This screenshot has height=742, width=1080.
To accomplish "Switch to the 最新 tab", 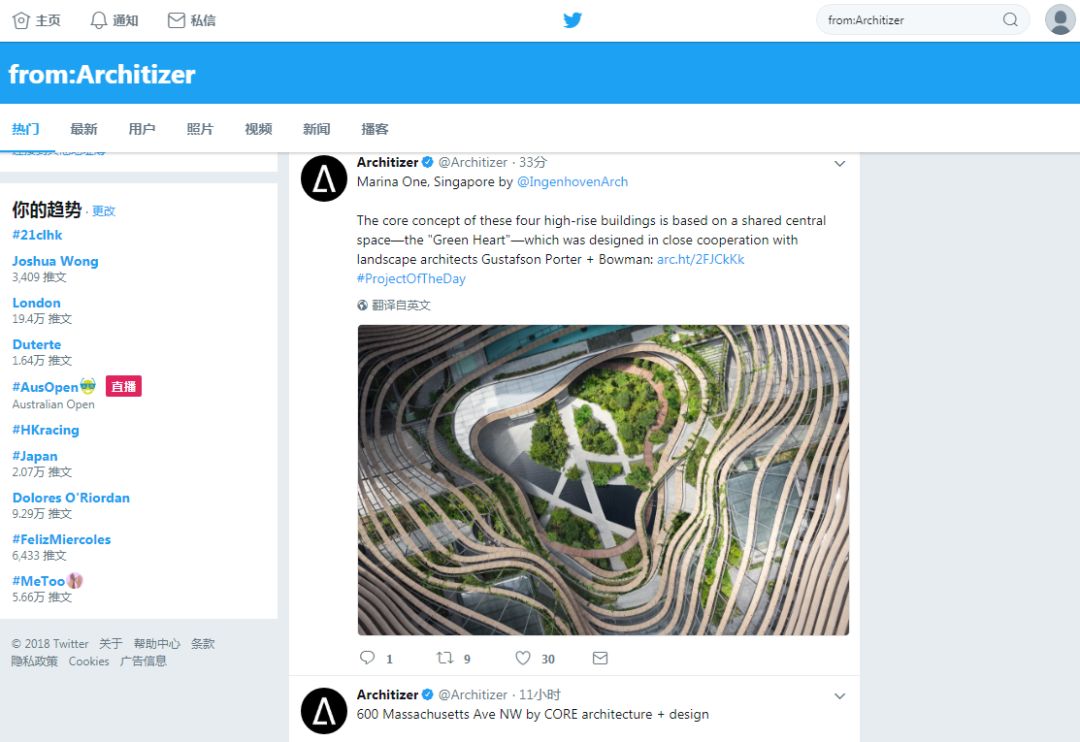I will 84,129.
